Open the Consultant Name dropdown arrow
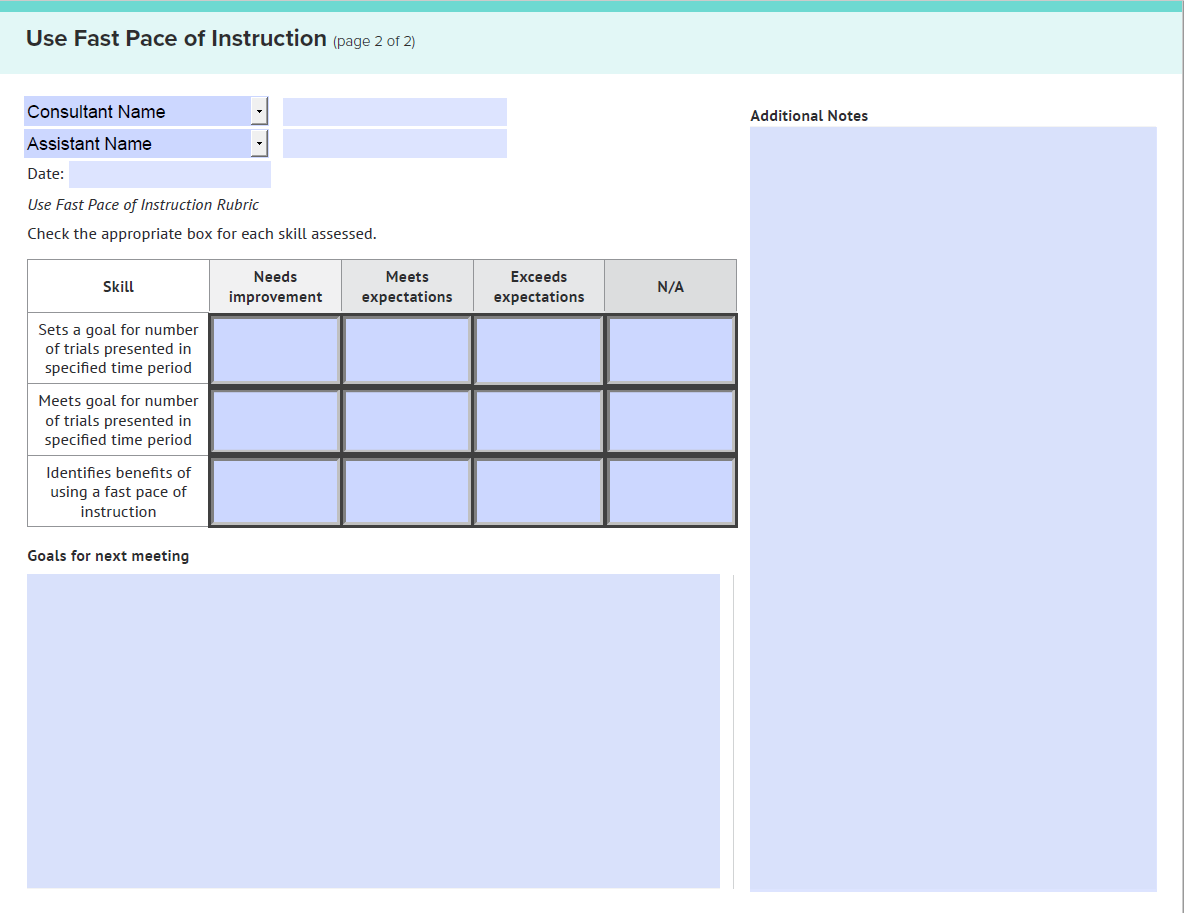 pos(259,112)
